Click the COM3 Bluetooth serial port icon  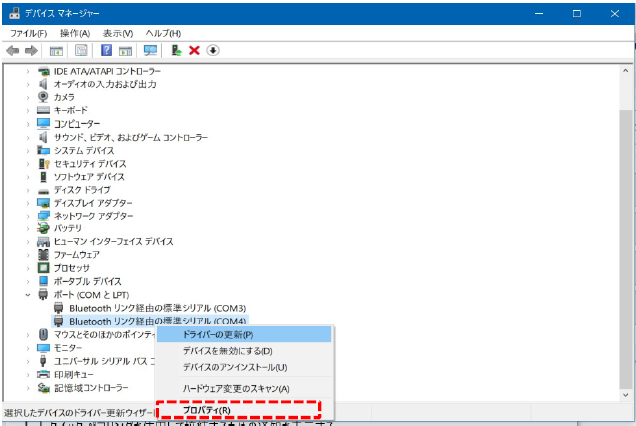click(59, 308)
